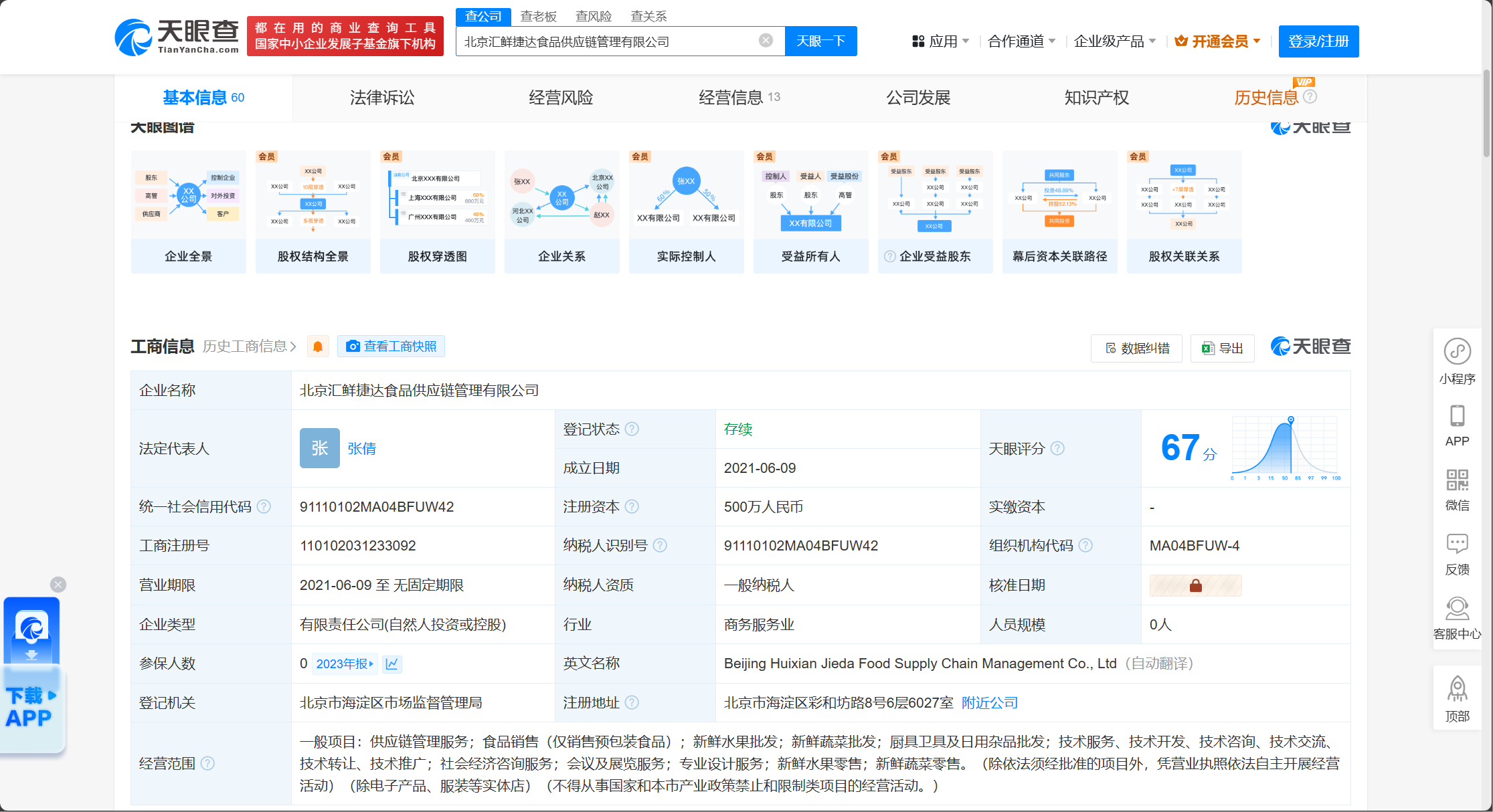
Task: Expand the 2023年报 selector
Action: click(345, 664)
